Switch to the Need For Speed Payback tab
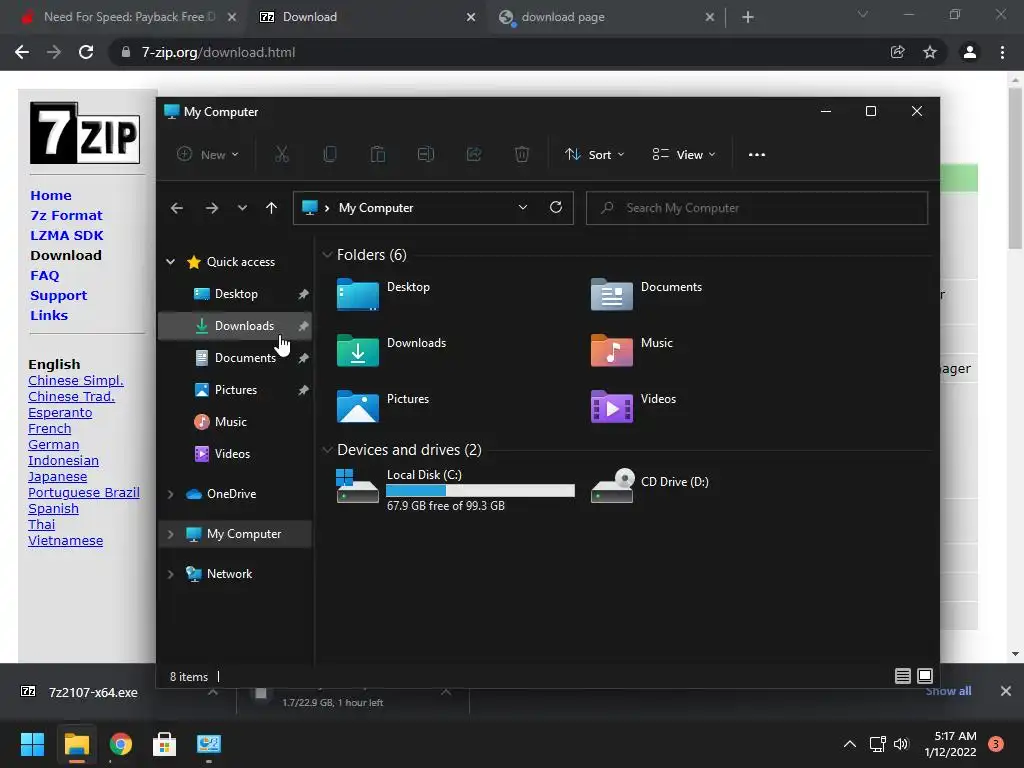This screenshot has width=1024, height=768. pos(129,17)
